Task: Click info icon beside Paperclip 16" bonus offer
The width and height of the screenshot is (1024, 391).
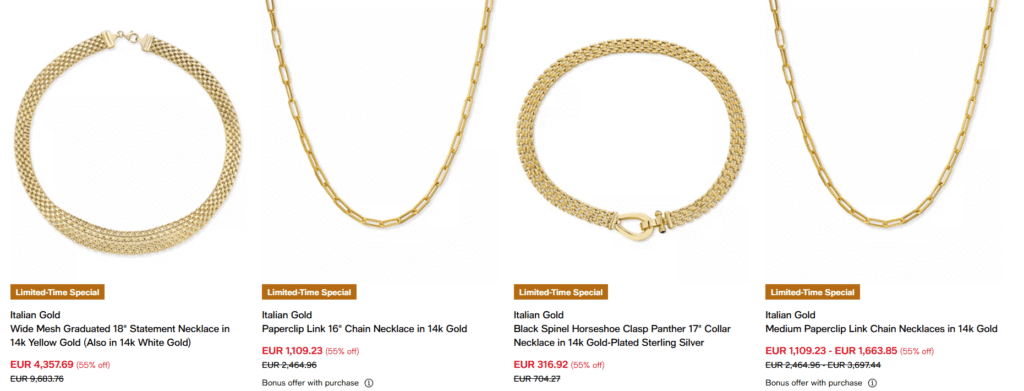Action: tap(368, 383)
